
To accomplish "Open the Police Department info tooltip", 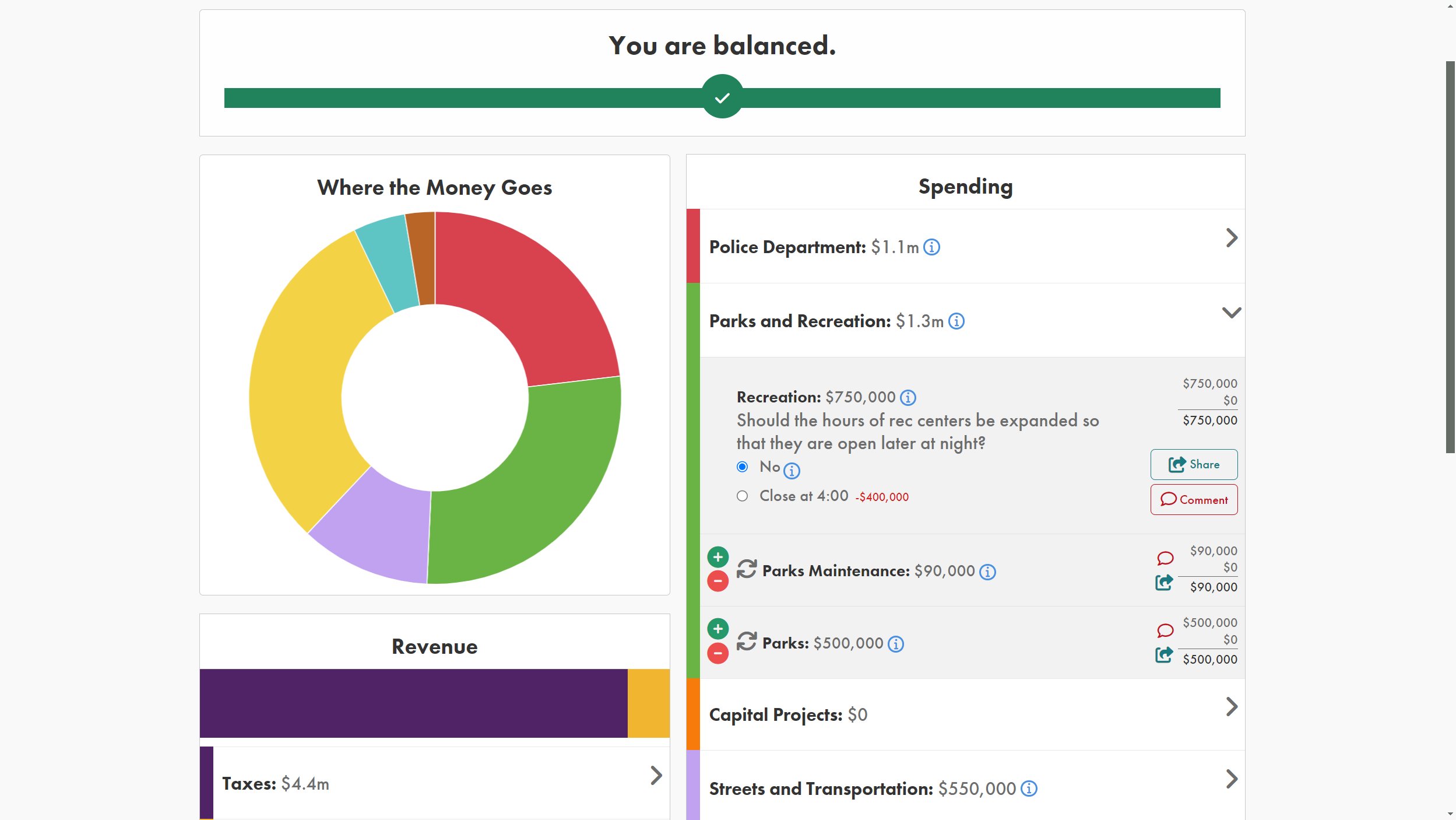I will (933, 247).
